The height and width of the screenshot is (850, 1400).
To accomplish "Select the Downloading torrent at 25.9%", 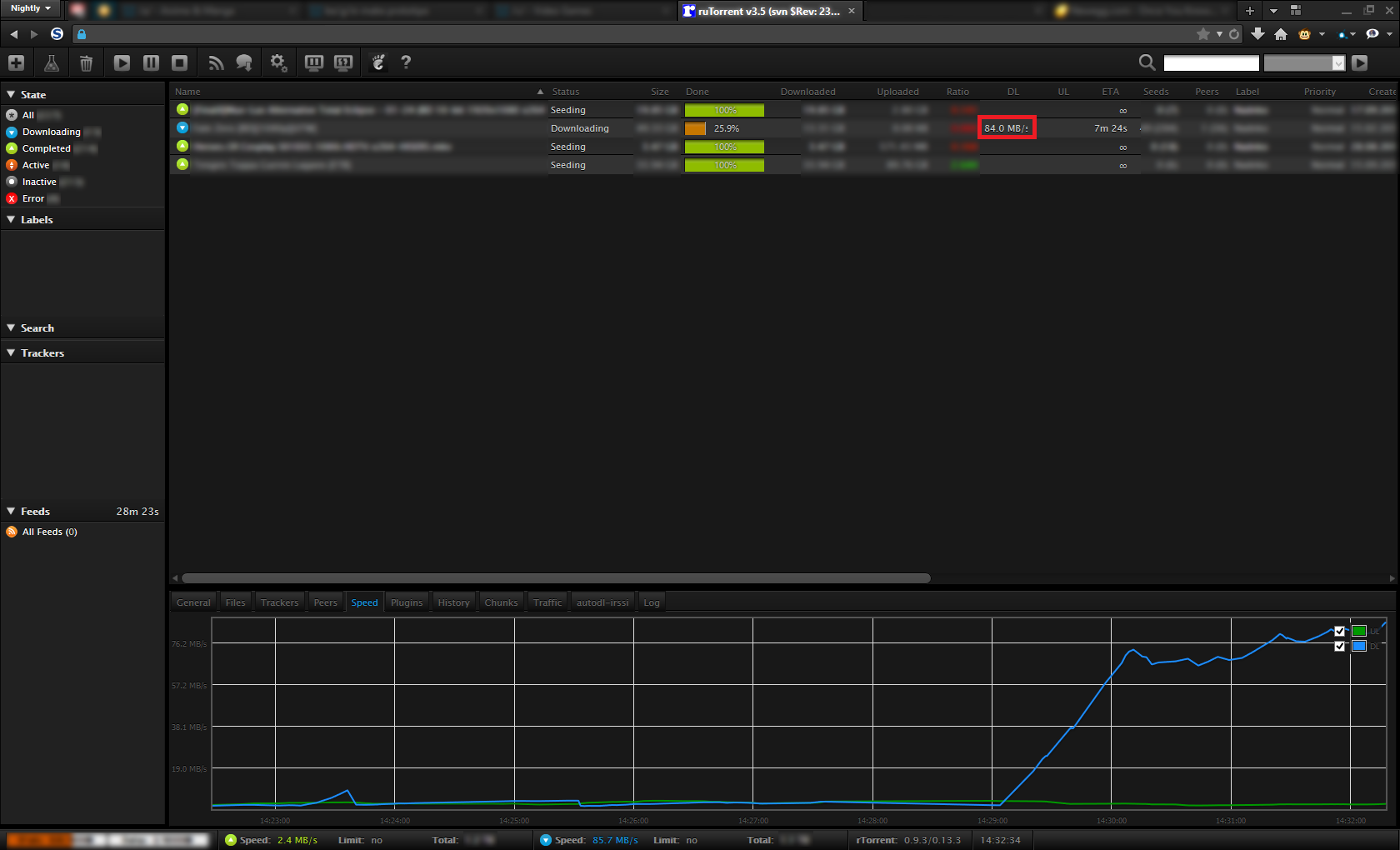I will 783,128.
